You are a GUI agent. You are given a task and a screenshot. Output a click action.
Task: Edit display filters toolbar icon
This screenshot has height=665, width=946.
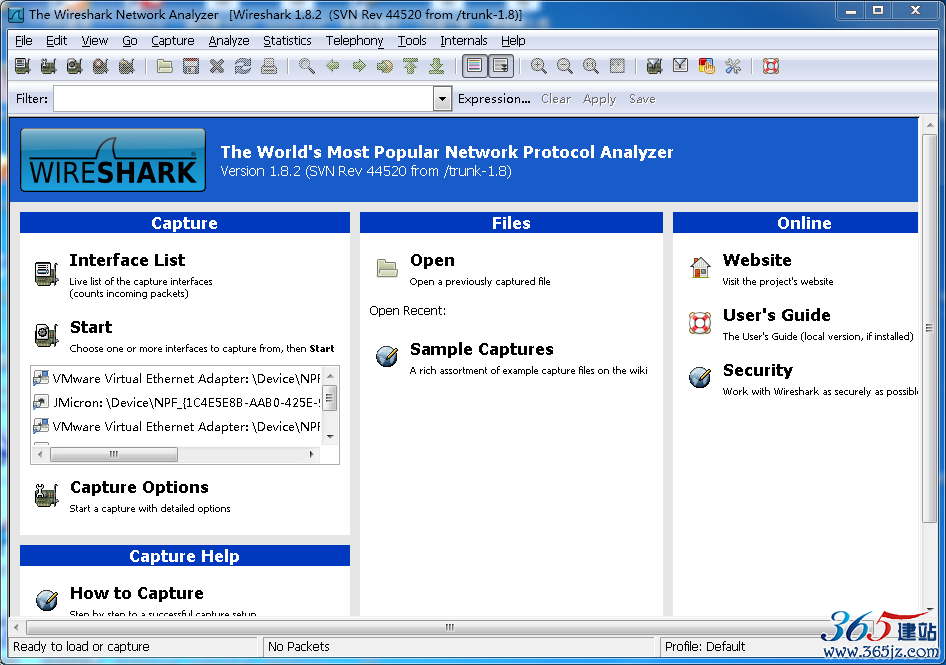tap(680, 66)
